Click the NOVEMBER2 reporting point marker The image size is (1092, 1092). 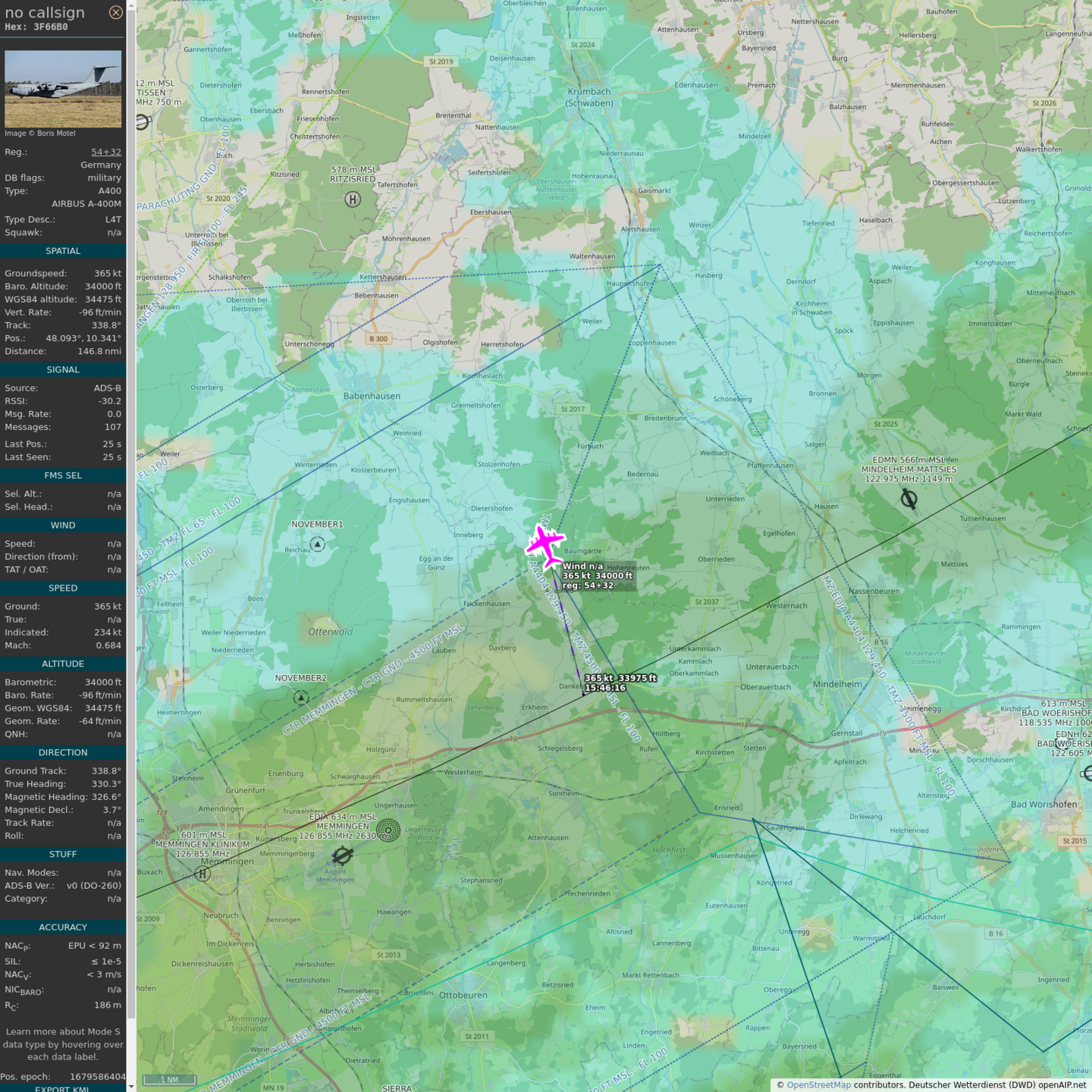click(x=301, y=697)
